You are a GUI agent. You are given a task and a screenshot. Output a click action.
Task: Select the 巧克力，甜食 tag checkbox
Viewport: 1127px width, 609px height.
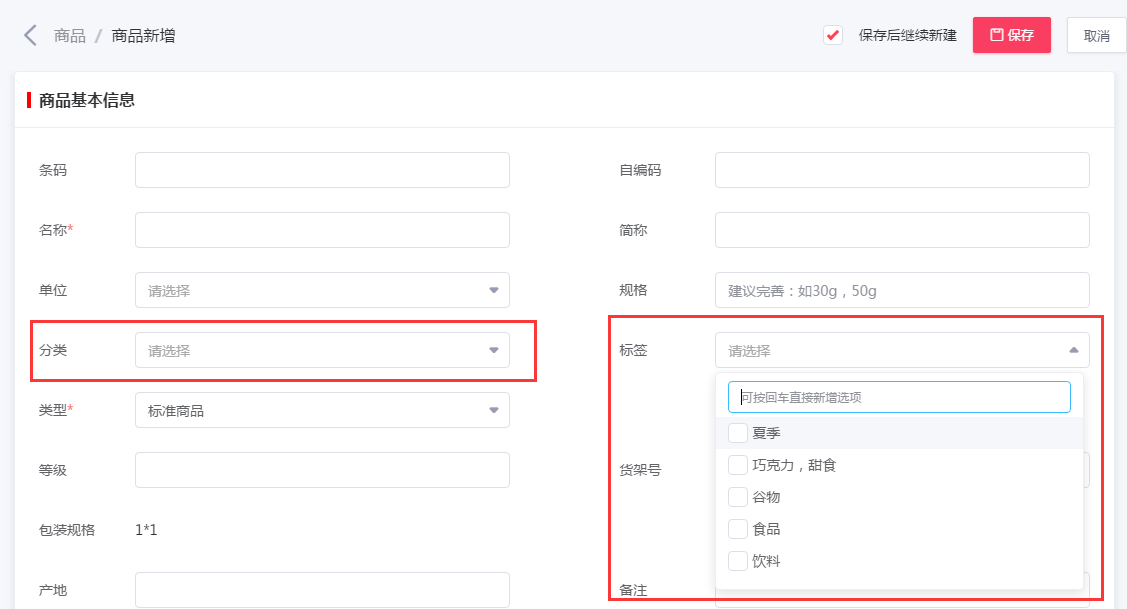(738, 465)
